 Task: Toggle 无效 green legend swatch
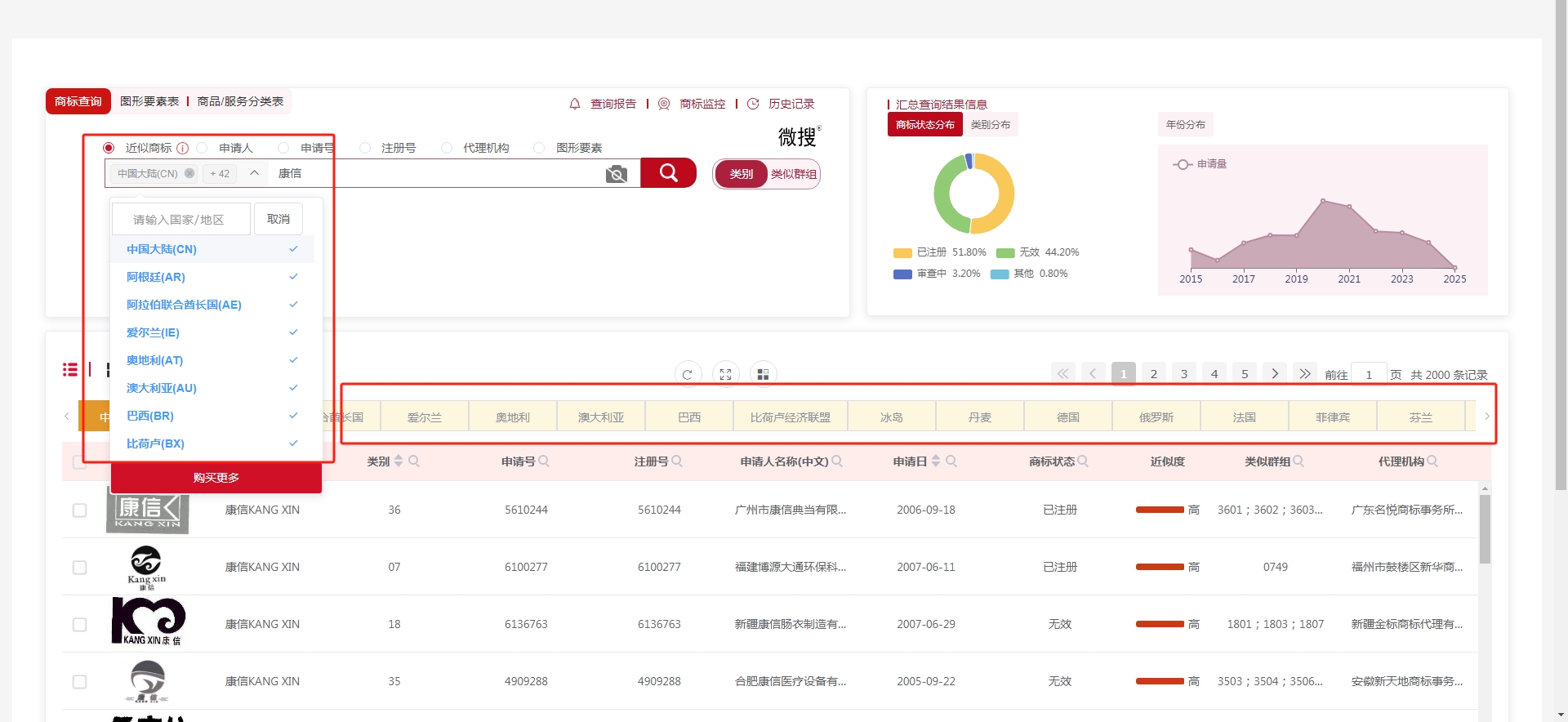click(x=1005, y=252)
